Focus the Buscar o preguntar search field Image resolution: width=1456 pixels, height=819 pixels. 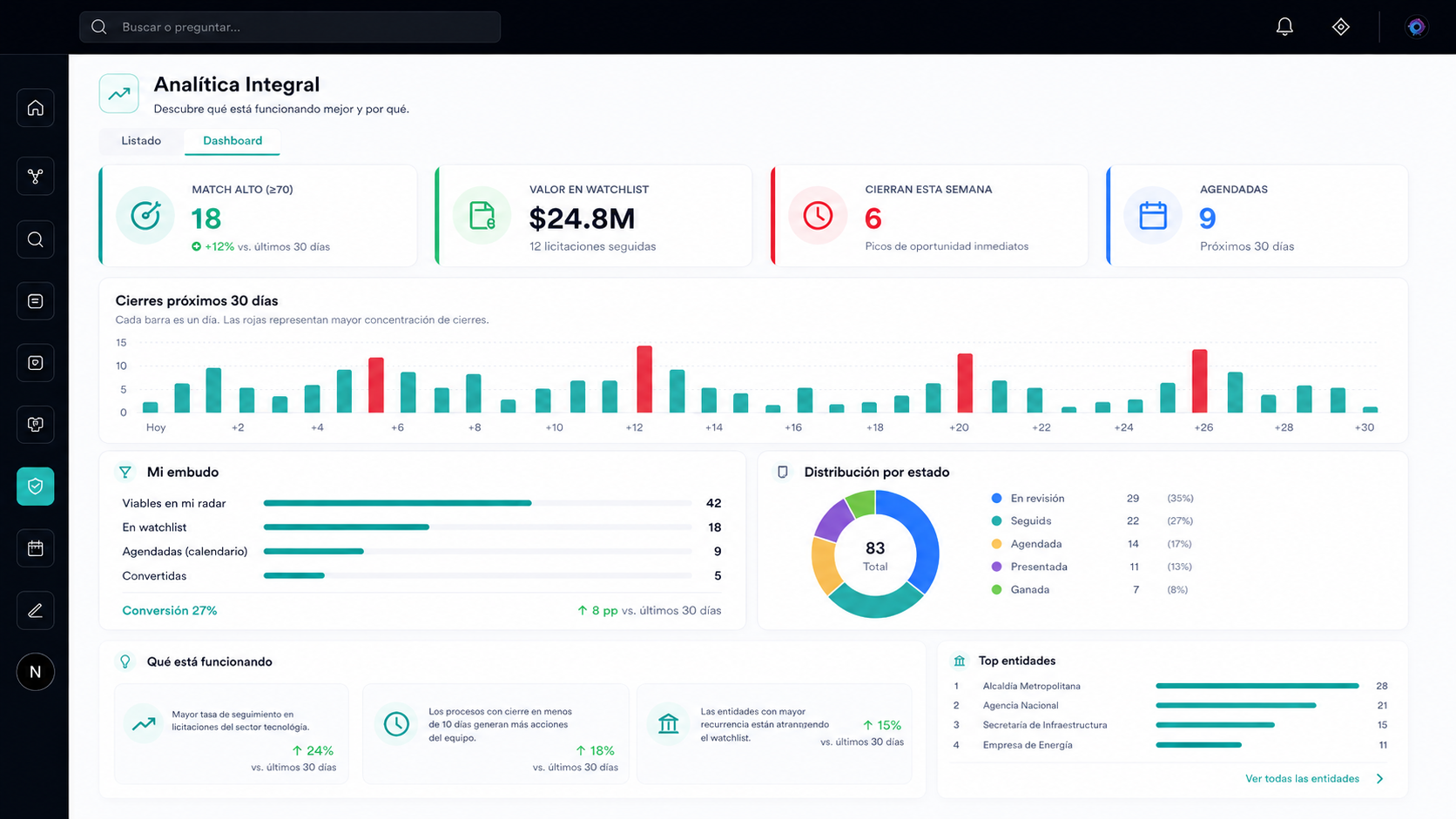290,27
